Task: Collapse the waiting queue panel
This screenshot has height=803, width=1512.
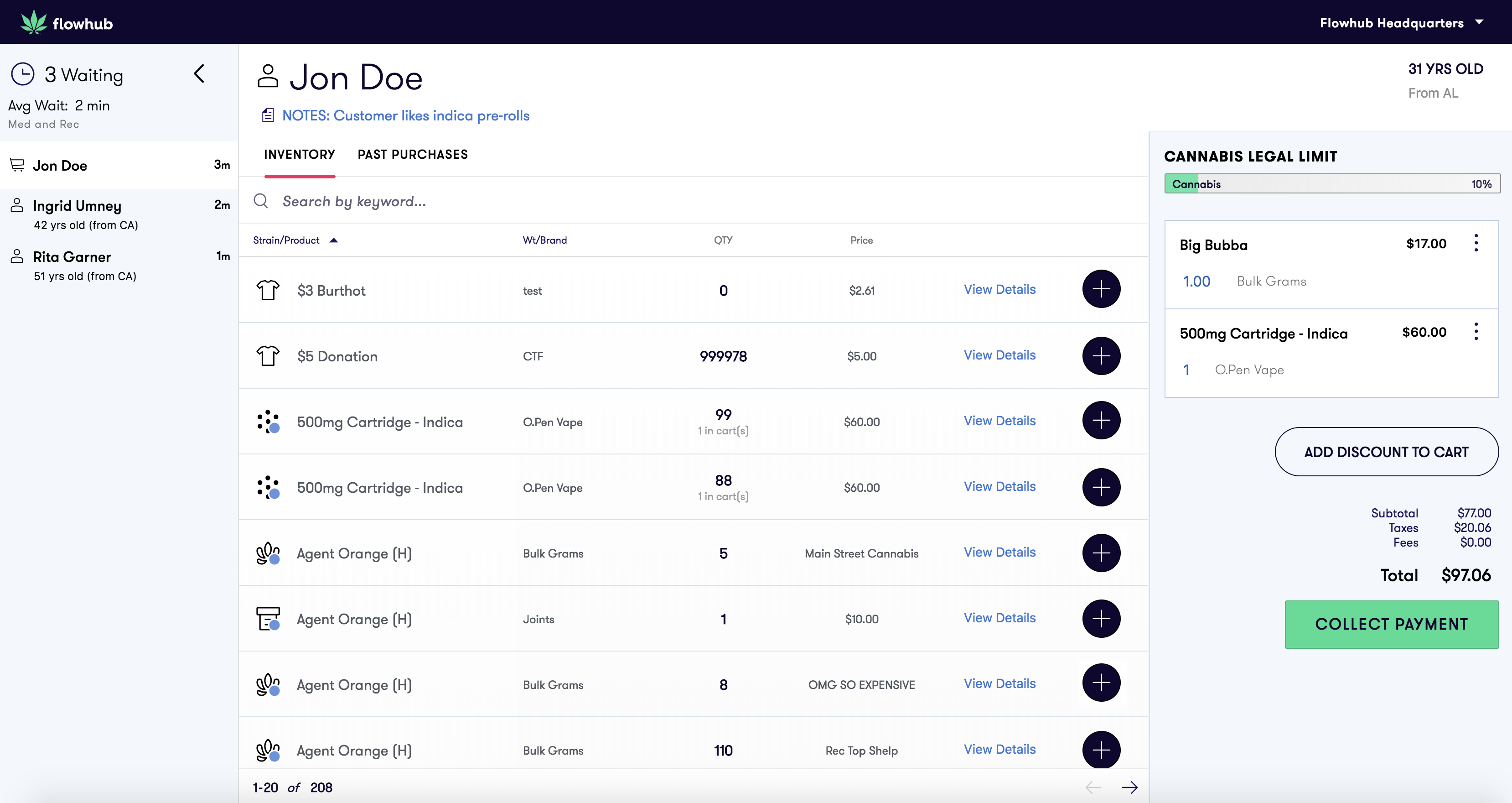Action: 199,74
